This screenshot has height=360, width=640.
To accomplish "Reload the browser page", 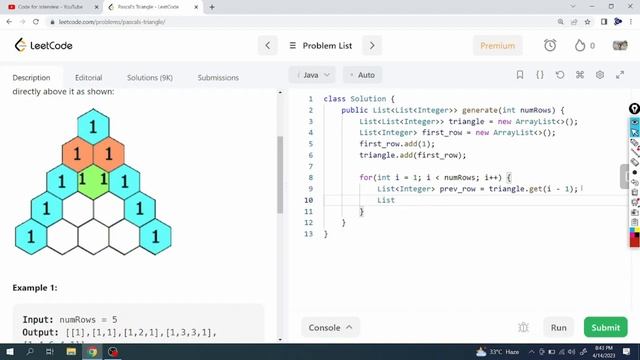I will (x=36, y=22).
